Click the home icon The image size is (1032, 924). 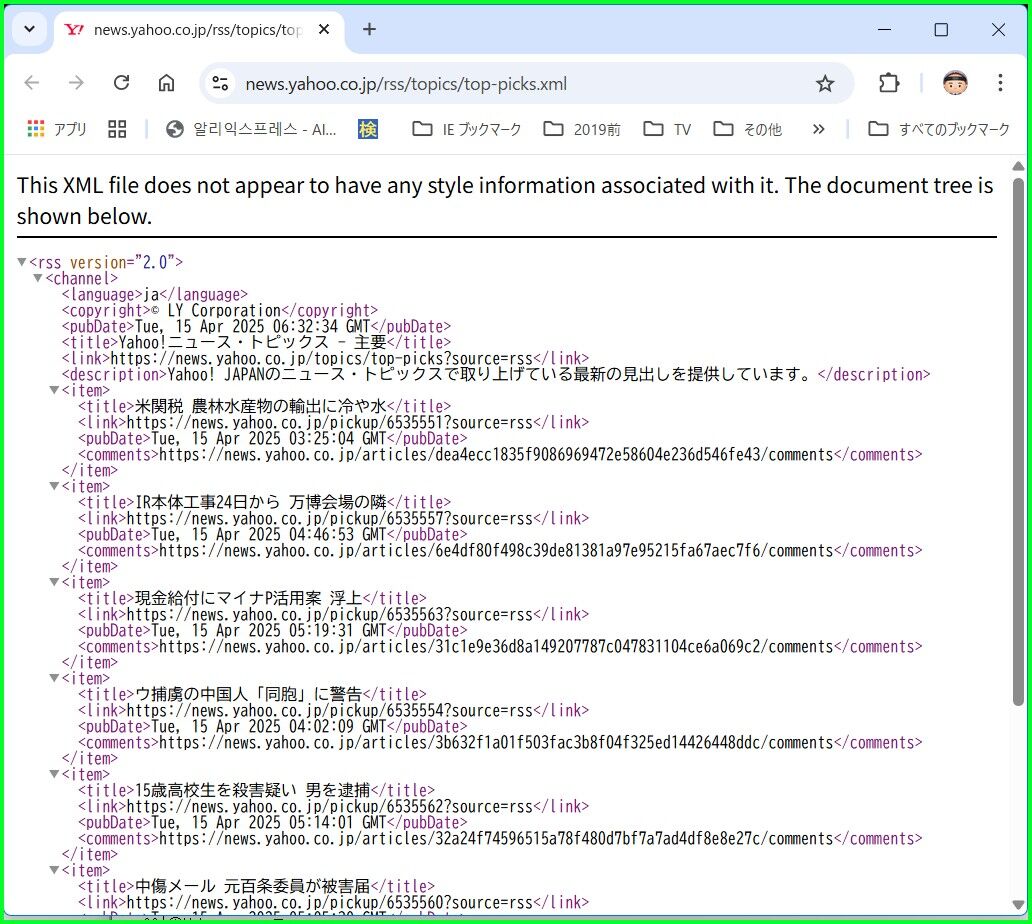click(x=166, y=83)
